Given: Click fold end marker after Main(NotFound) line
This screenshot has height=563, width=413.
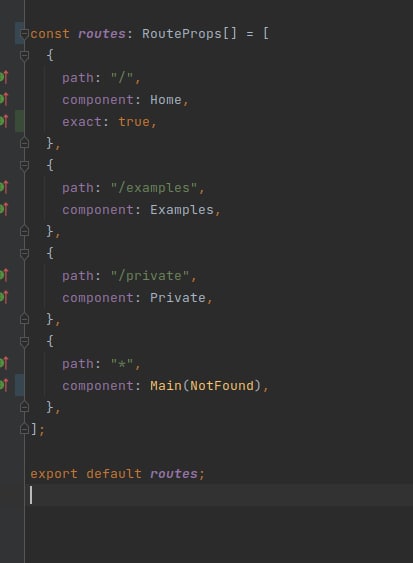Looking at the screenshot, I should [x=24, y=407].
